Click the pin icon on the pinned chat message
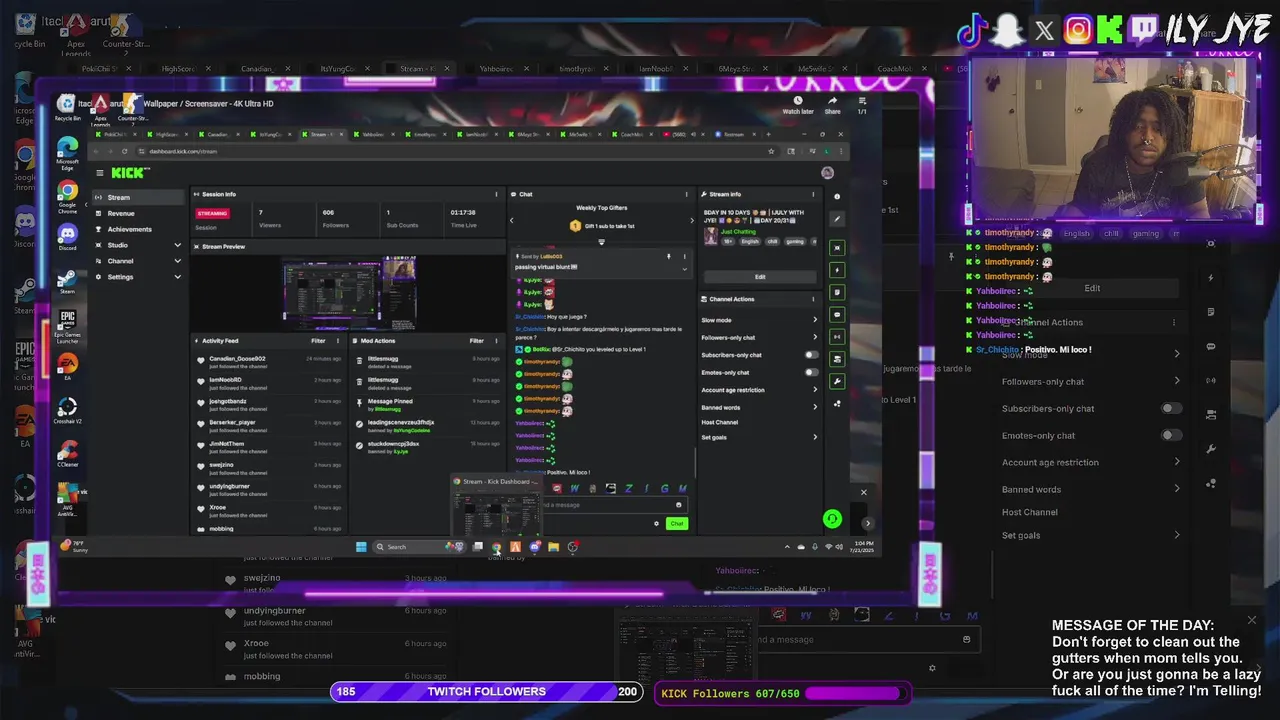The width and height of the screenshot is (1280, 720). 669,257
